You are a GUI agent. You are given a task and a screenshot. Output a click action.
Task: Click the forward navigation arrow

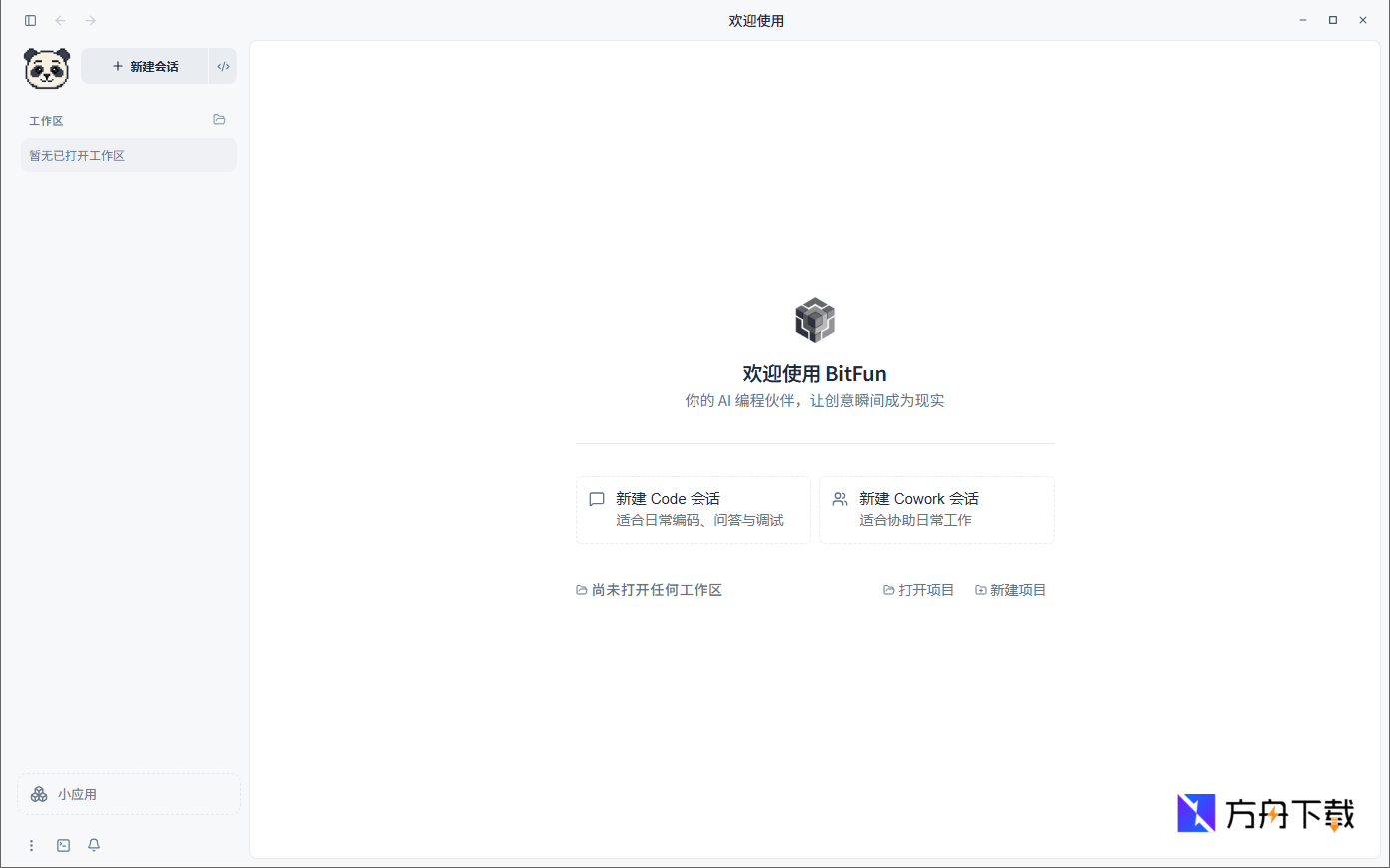coord(90,19)
